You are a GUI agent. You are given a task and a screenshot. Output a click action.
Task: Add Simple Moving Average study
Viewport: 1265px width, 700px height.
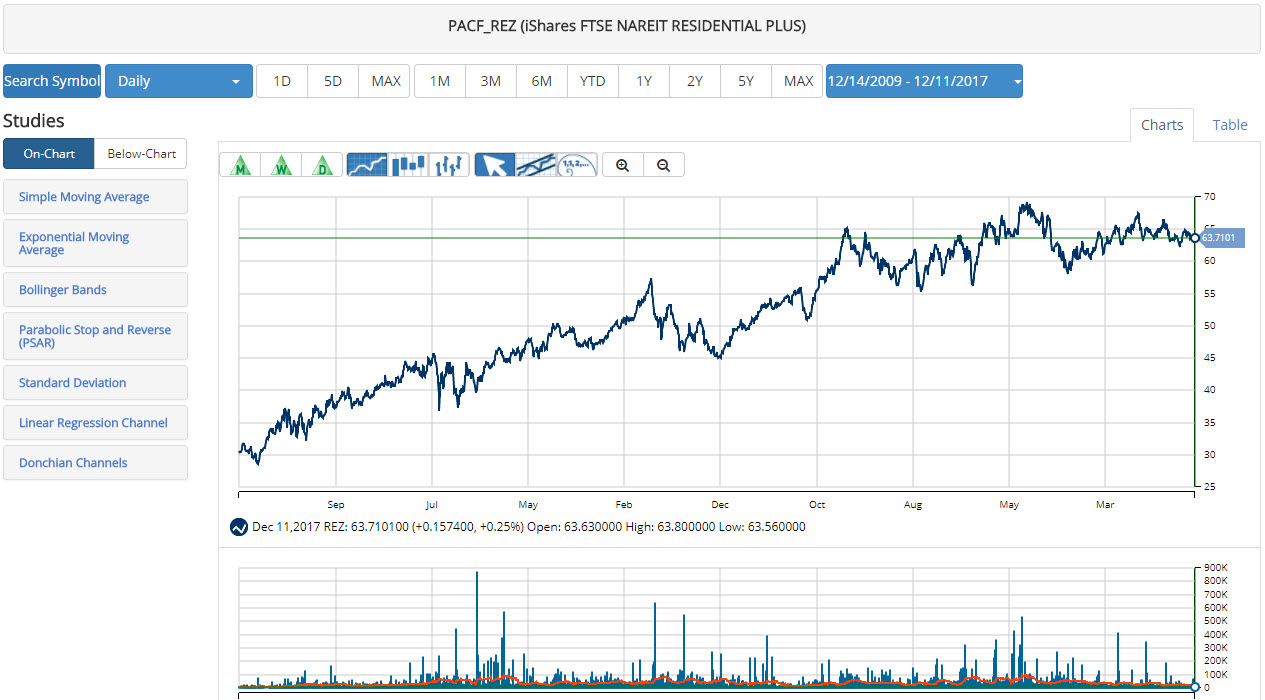tap(95, 197)
